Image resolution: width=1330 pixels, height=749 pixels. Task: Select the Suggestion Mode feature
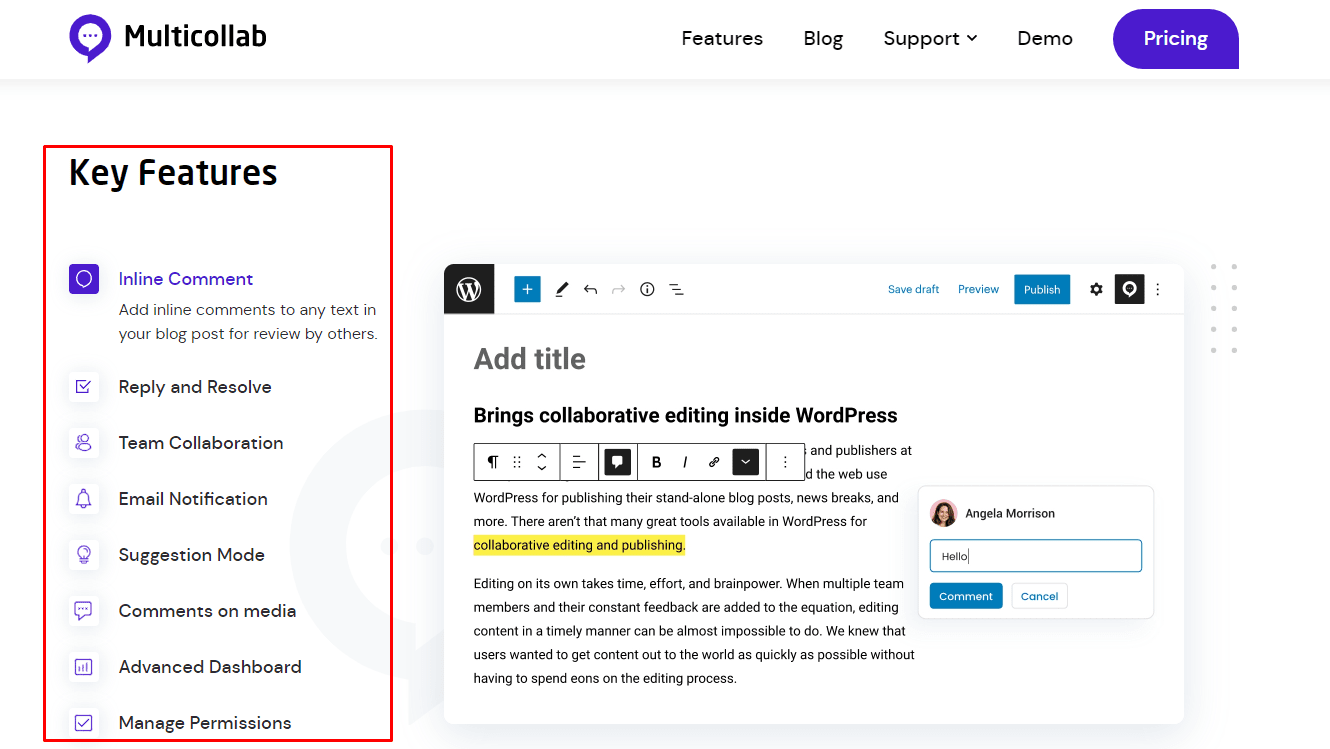192,555
